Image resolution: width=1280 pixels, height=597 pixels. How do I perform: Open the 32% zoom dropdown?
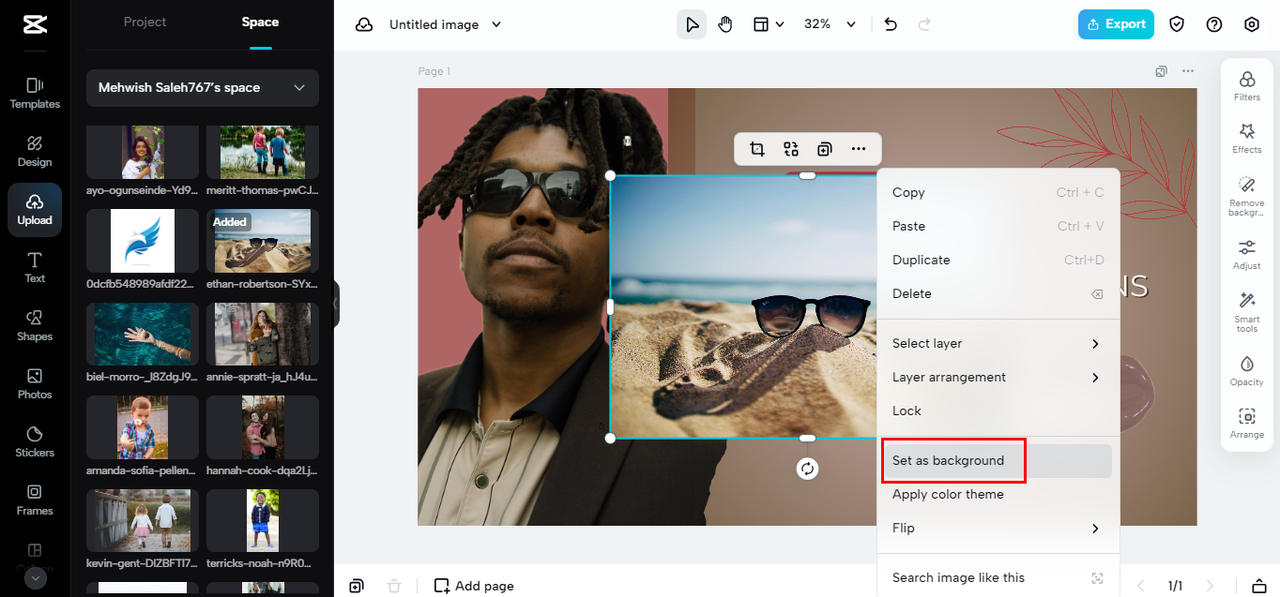coord(830,24)
